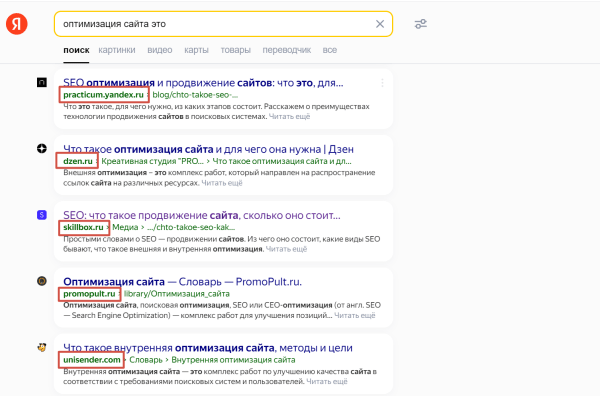This screenshot has width=600, height=396.
Task: Click Читать ещё in the promopult.ru snippet
Action: click(x=355, y=315)
